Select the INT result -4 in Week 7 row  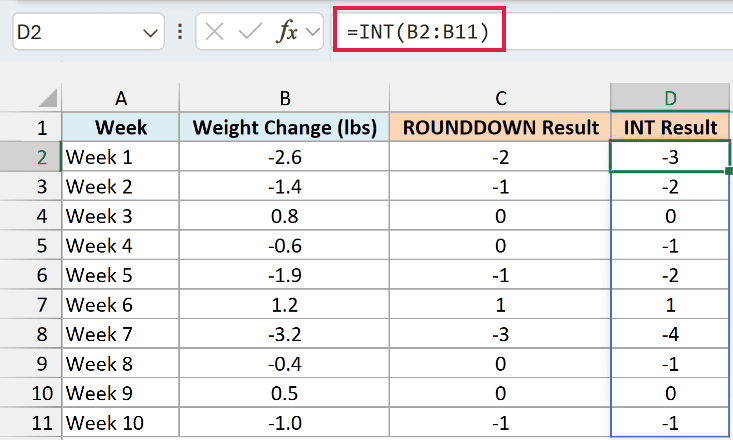coord(670,334)
